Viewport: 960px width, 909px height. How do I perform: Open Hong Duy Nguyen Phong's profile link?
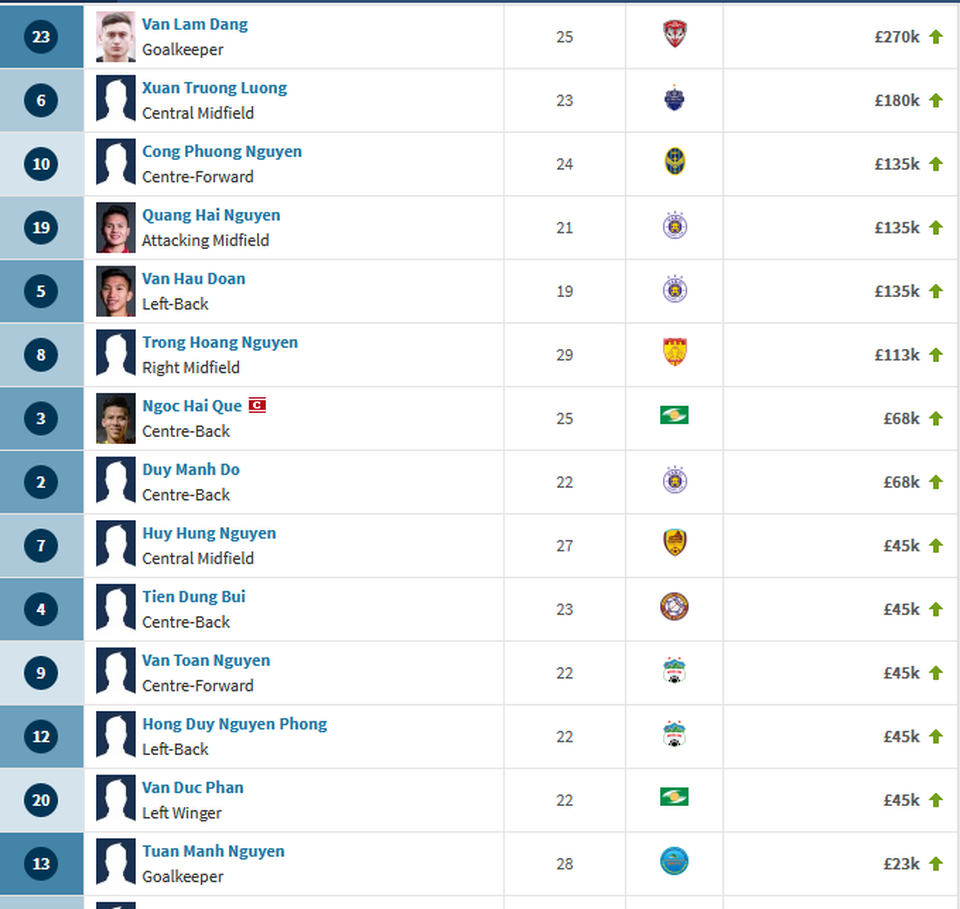click(234, 724)
